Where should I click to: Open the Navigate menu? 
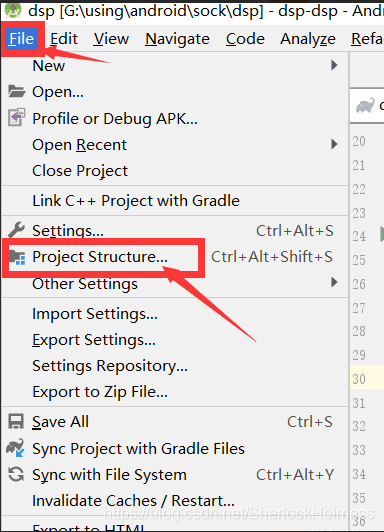click(177, 39)
